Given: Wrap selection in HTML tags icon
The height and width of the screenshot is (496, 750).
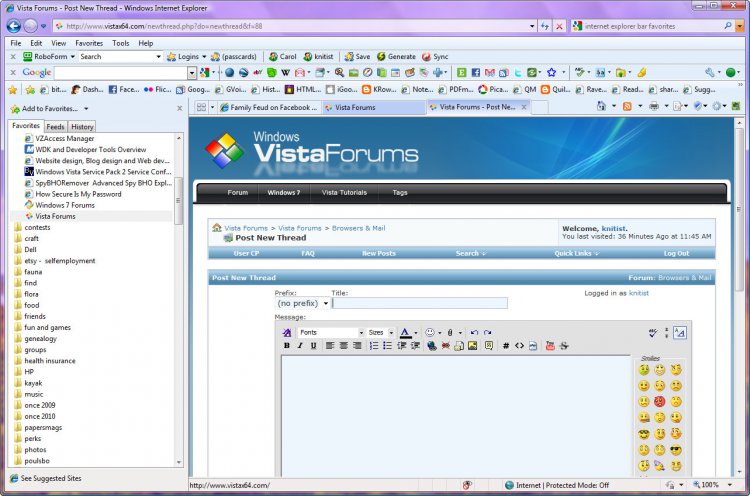Looking at the screenshot, I should pyautogui.click(x=519, y=346).
